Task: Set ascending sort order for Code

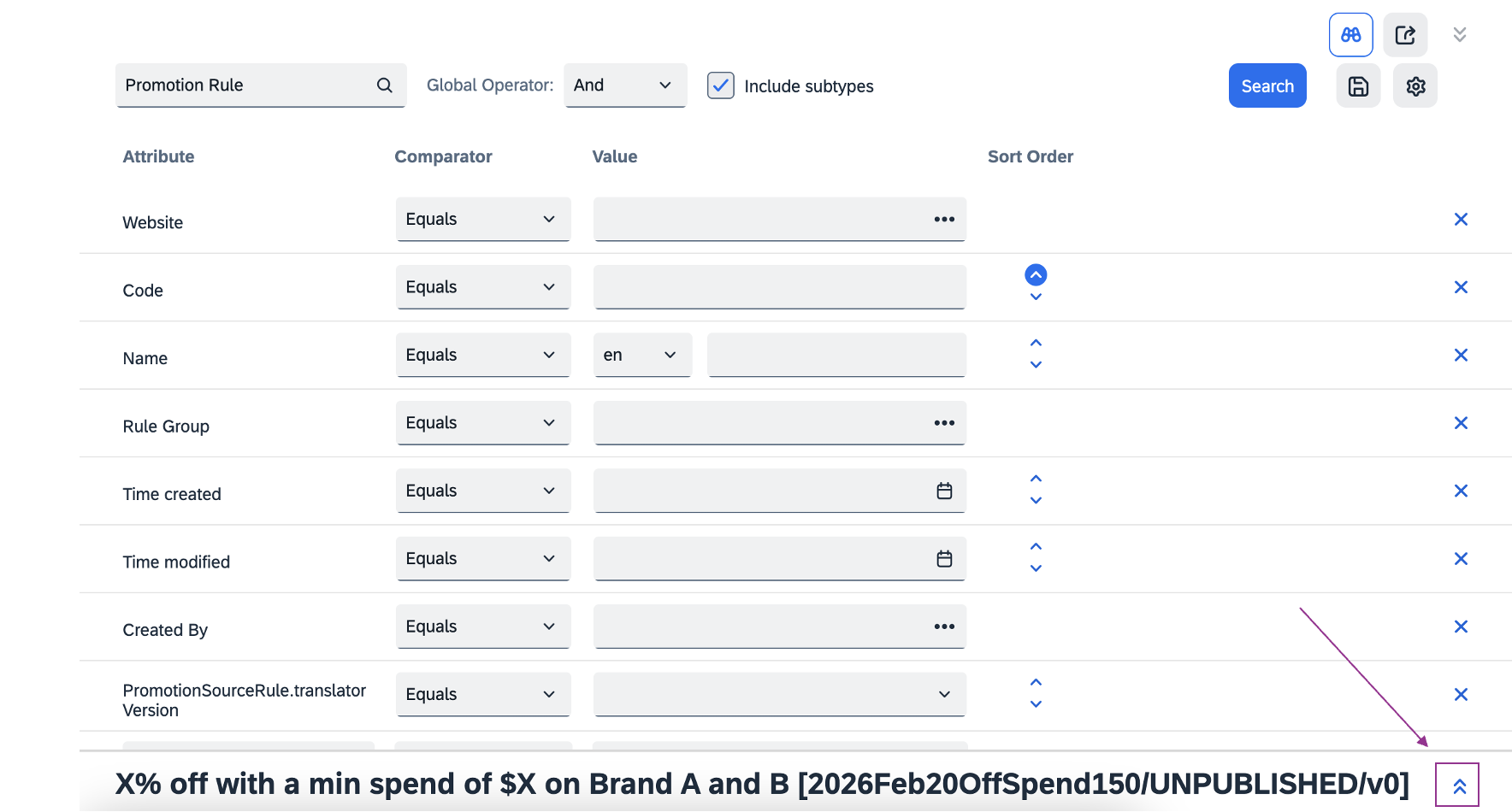Action: pyautogui.click(x=1036, y=275)
